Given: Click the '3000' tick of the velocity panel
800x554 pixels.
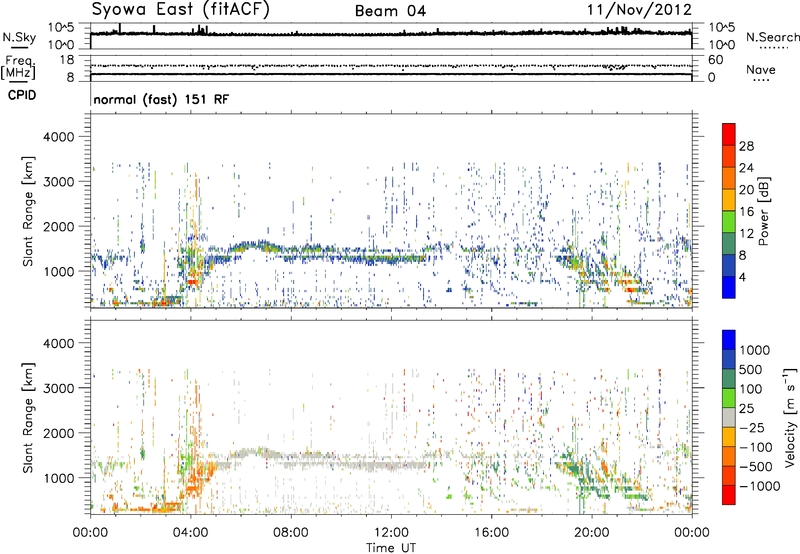Looking at the screenshot, I should pos(59,388).
